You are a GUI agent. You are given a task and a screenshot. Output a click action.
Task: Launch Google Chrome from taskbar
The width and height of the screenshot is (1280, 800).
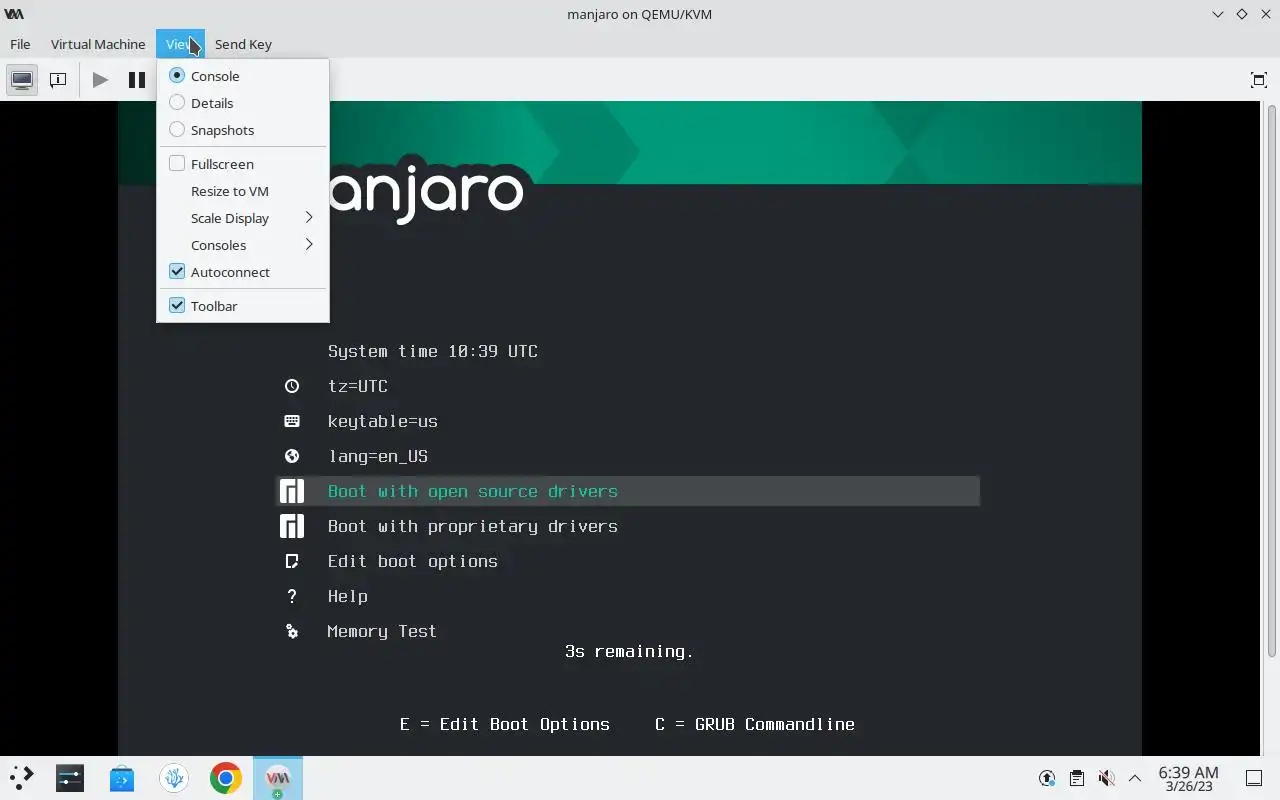click(x=226, y=777)
